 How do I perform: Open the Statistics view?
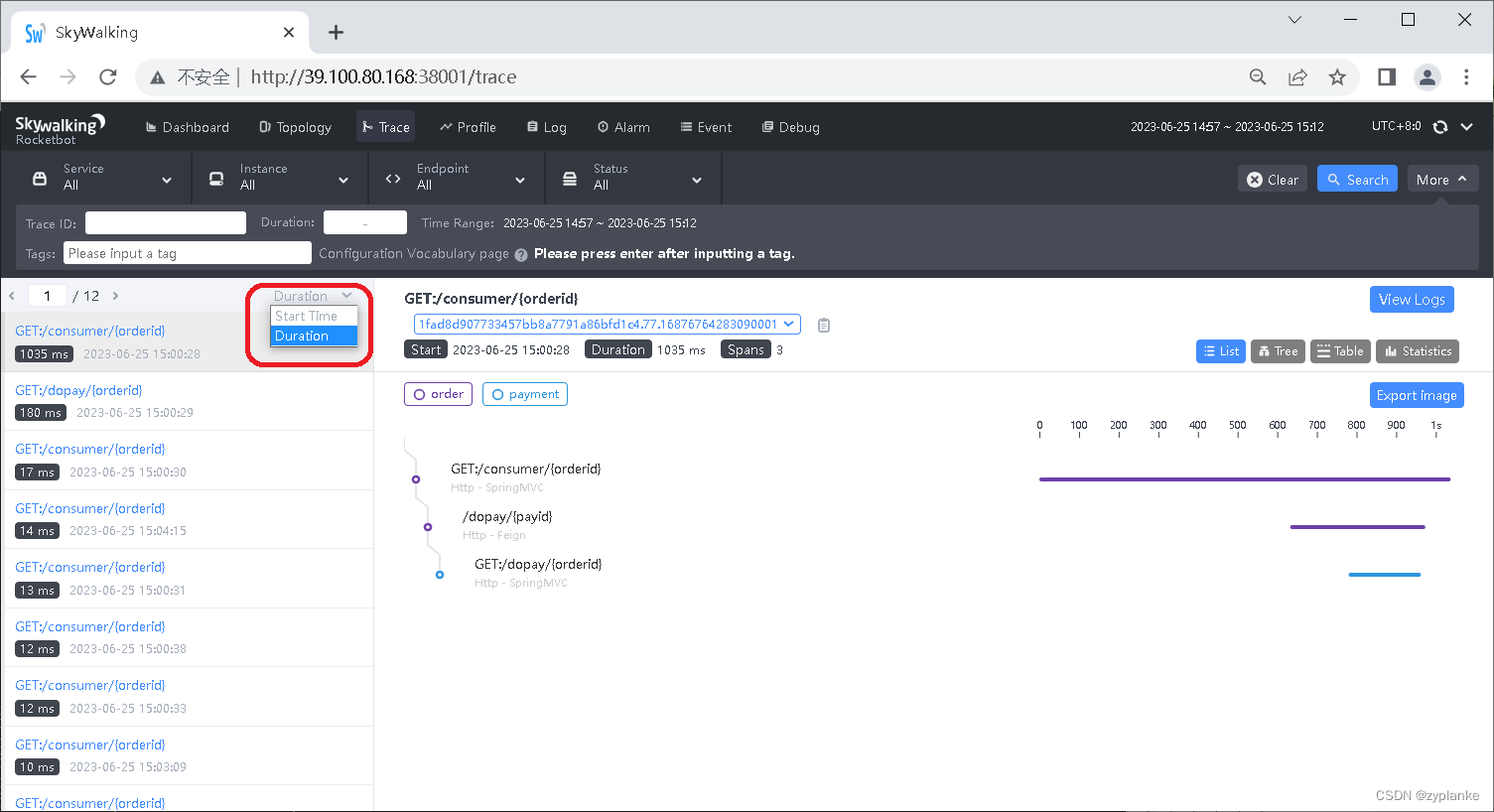click(1418, 350)
